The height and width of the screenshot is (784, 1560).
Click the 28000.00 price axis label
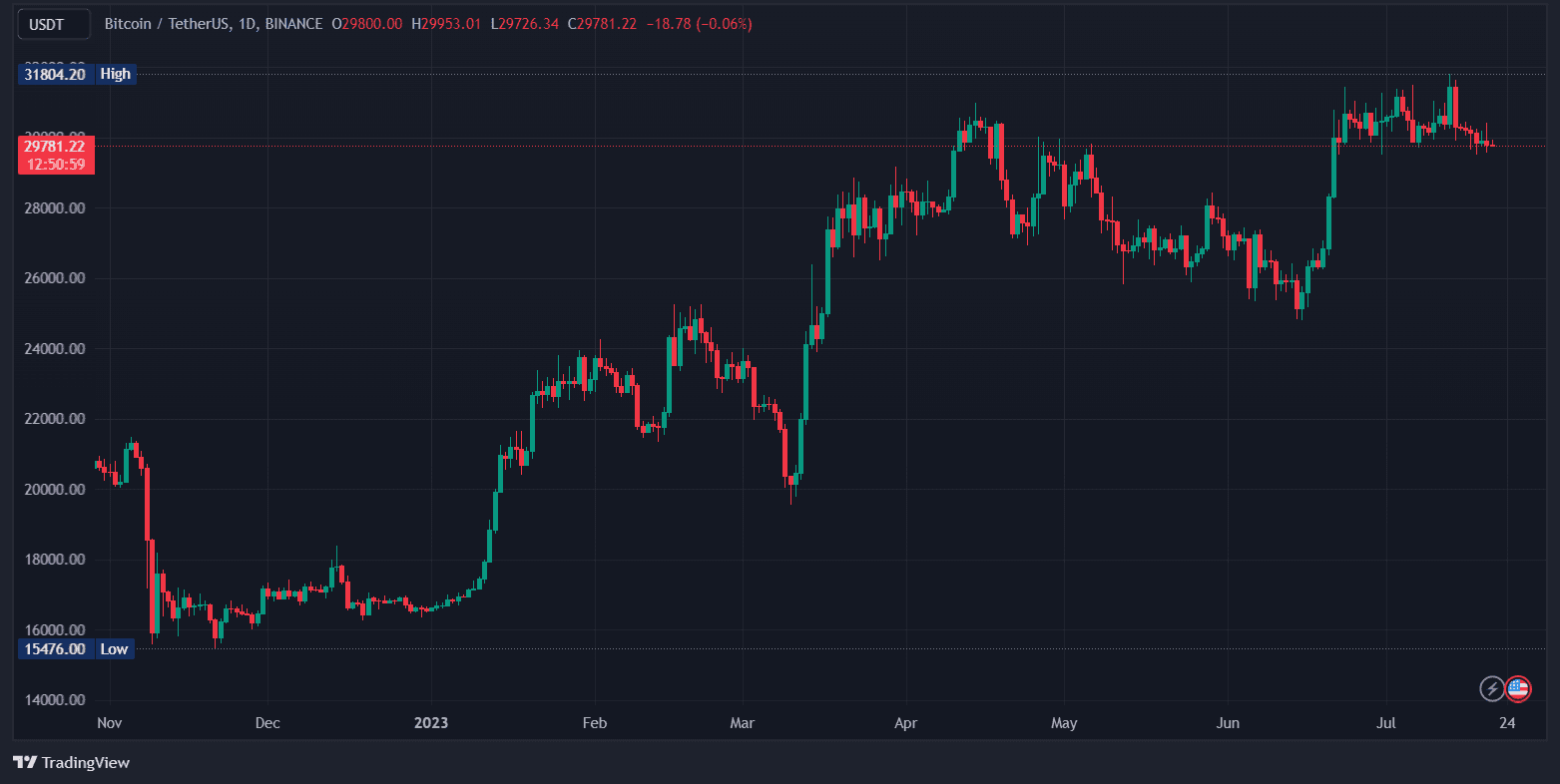coord(55,208)
